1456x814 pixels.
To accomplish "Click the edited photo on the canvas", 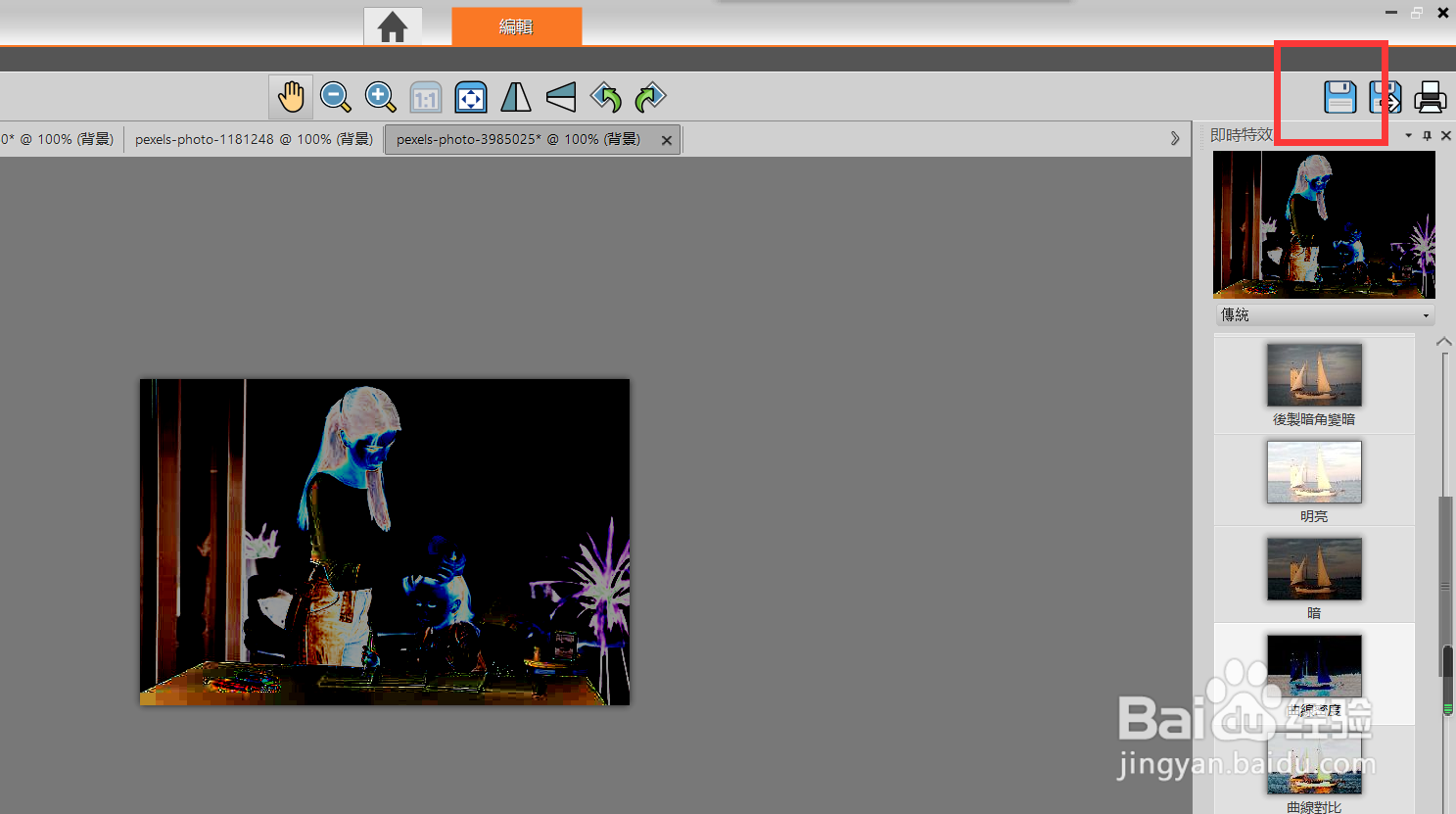I will click(385, 542).
